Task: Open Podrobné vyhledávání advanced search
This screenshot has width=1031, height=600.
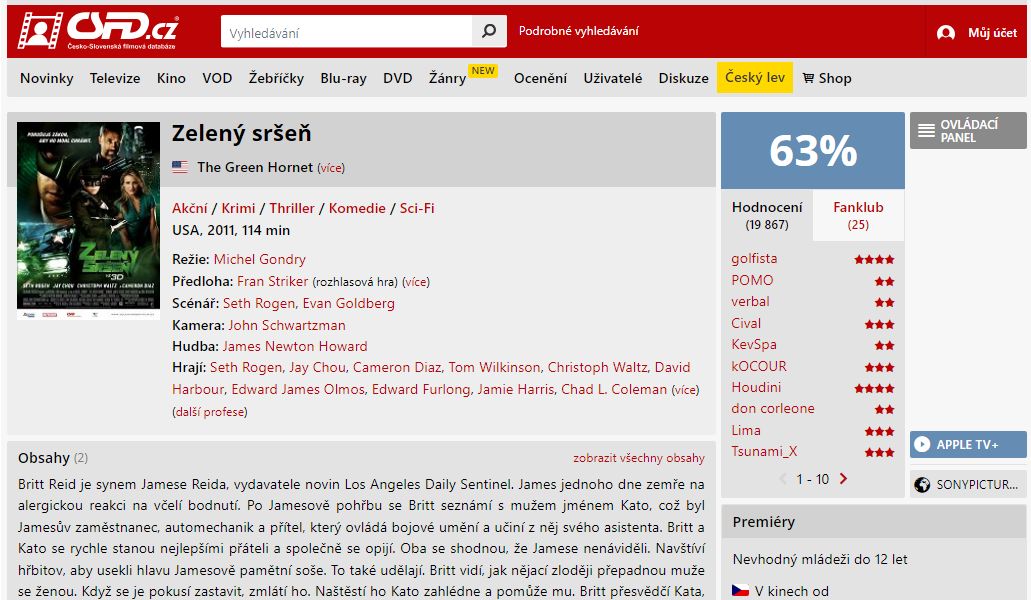Action: tap(578, 31)
